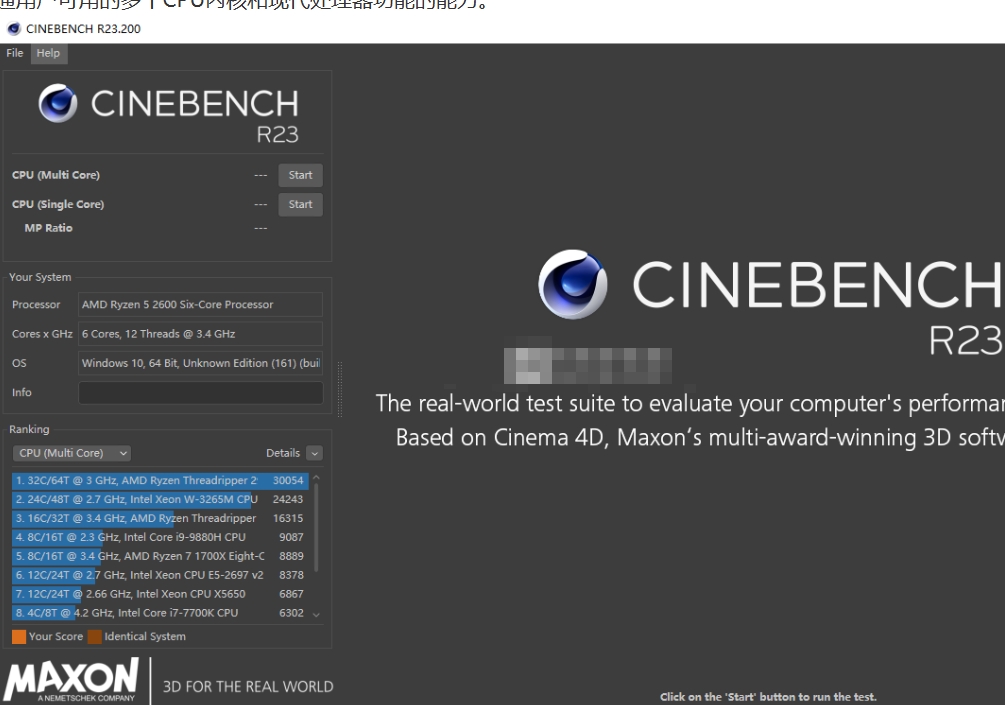Click the brown Identical System color swatch
Image resolution: width=1005 pixels, height=705 pixels.
(x=95, y=636)
